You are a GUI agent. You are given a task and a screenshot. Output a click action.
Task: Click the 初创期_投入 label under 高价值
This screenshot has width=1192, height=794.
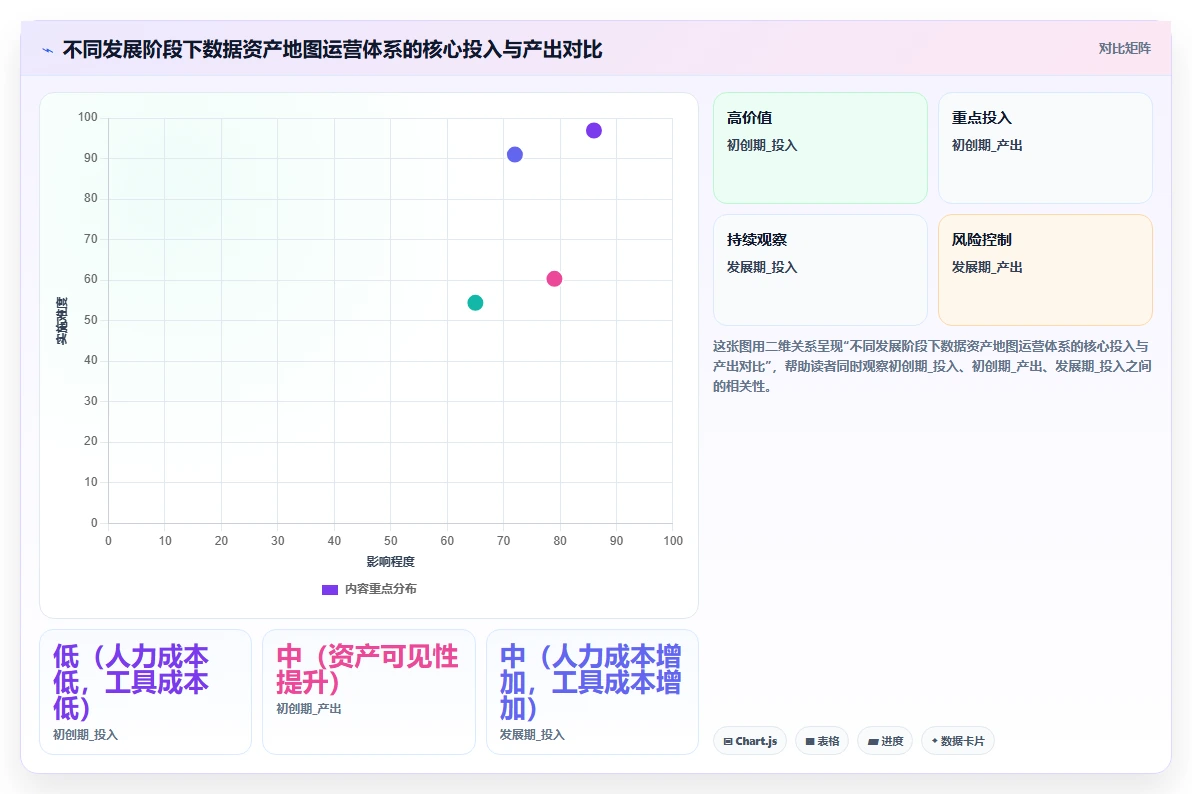[762, 145]
